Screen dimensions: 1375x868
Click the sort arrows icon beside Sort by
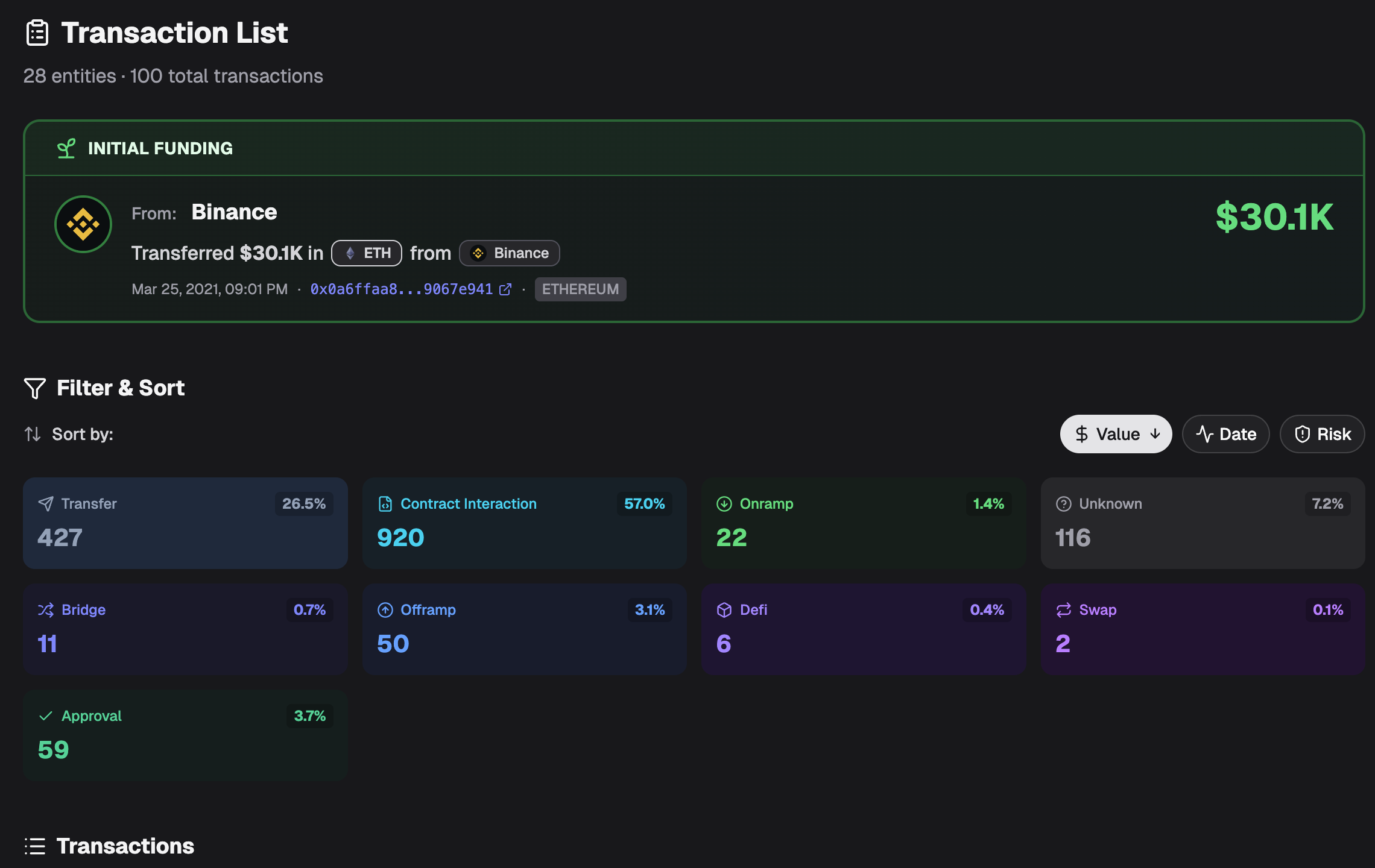[33, 434]
